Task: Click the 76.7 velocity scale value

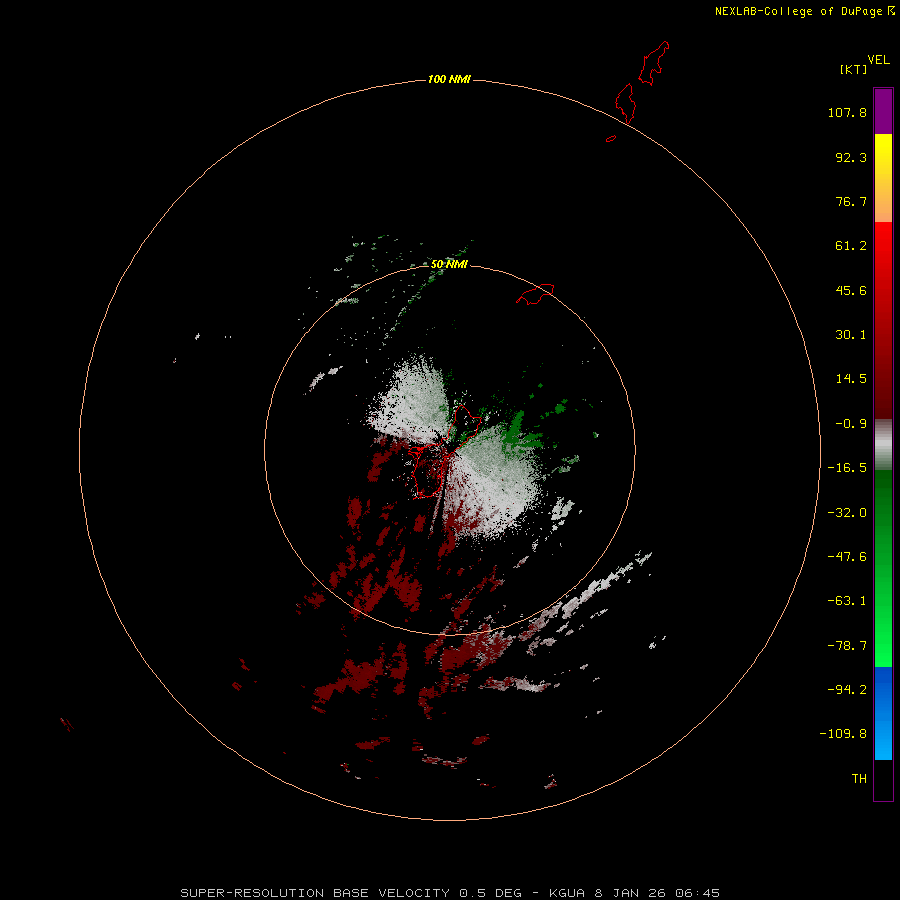Action: [x=851, y=201]
